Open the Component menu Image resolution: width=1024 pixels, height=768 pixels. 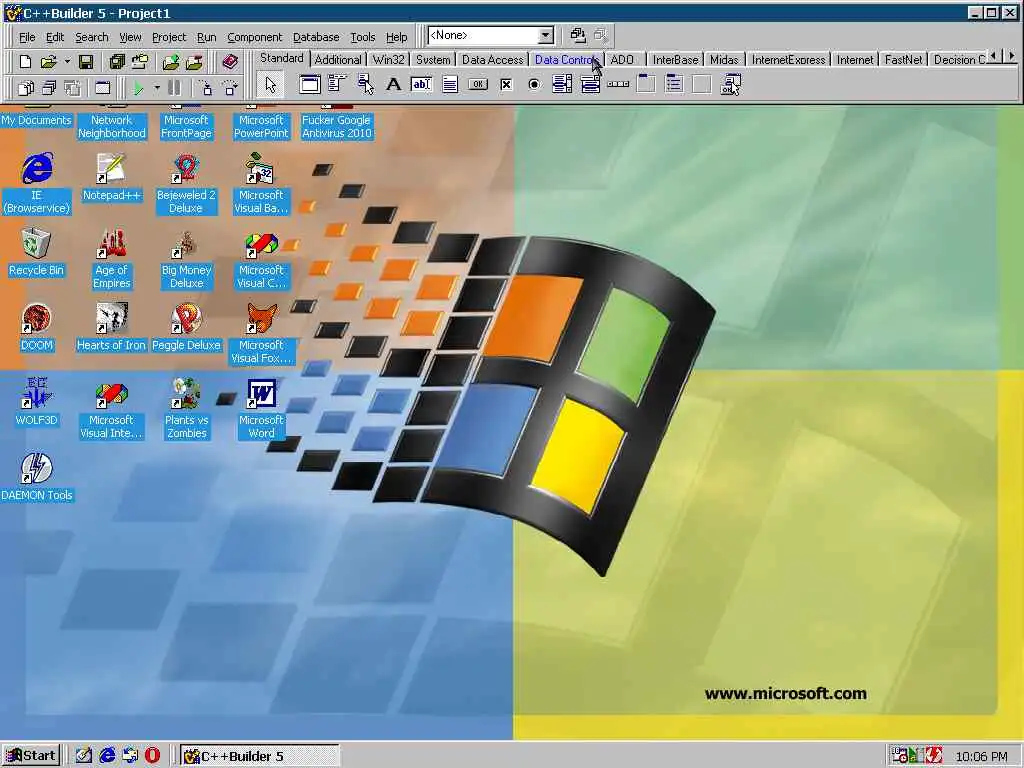(x=255, y=37)
